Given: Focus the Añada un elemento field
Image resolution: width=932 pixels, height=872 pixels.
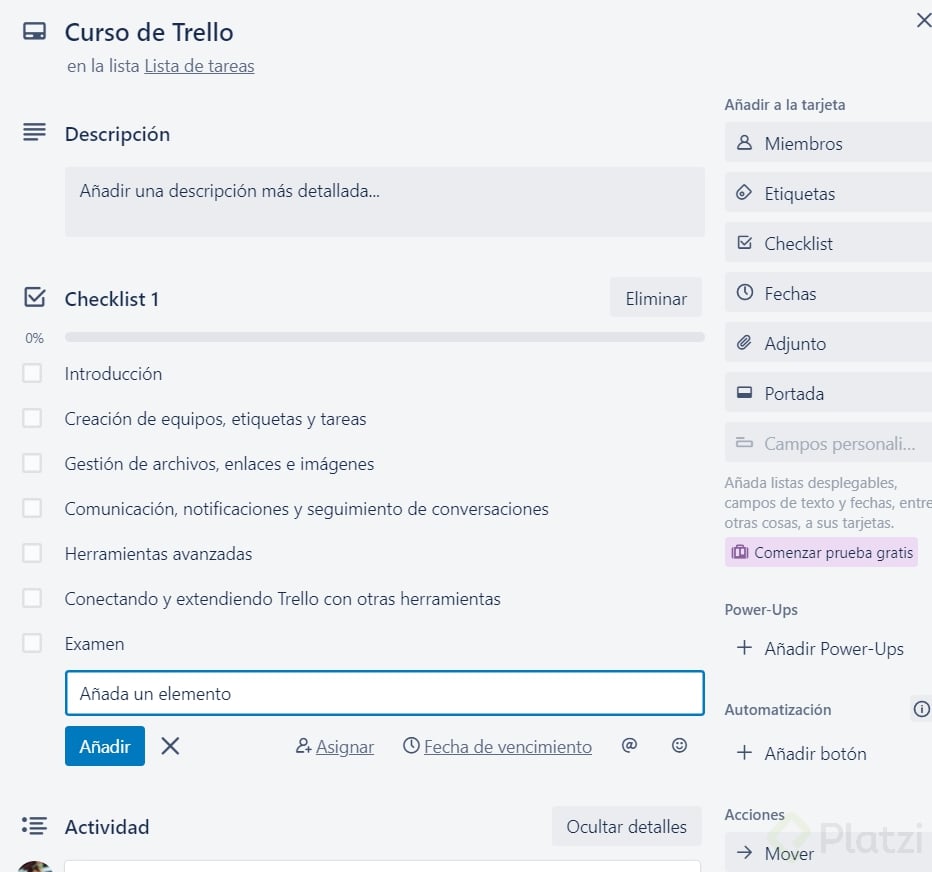Looking at the screenshot, I should point(384,693).
